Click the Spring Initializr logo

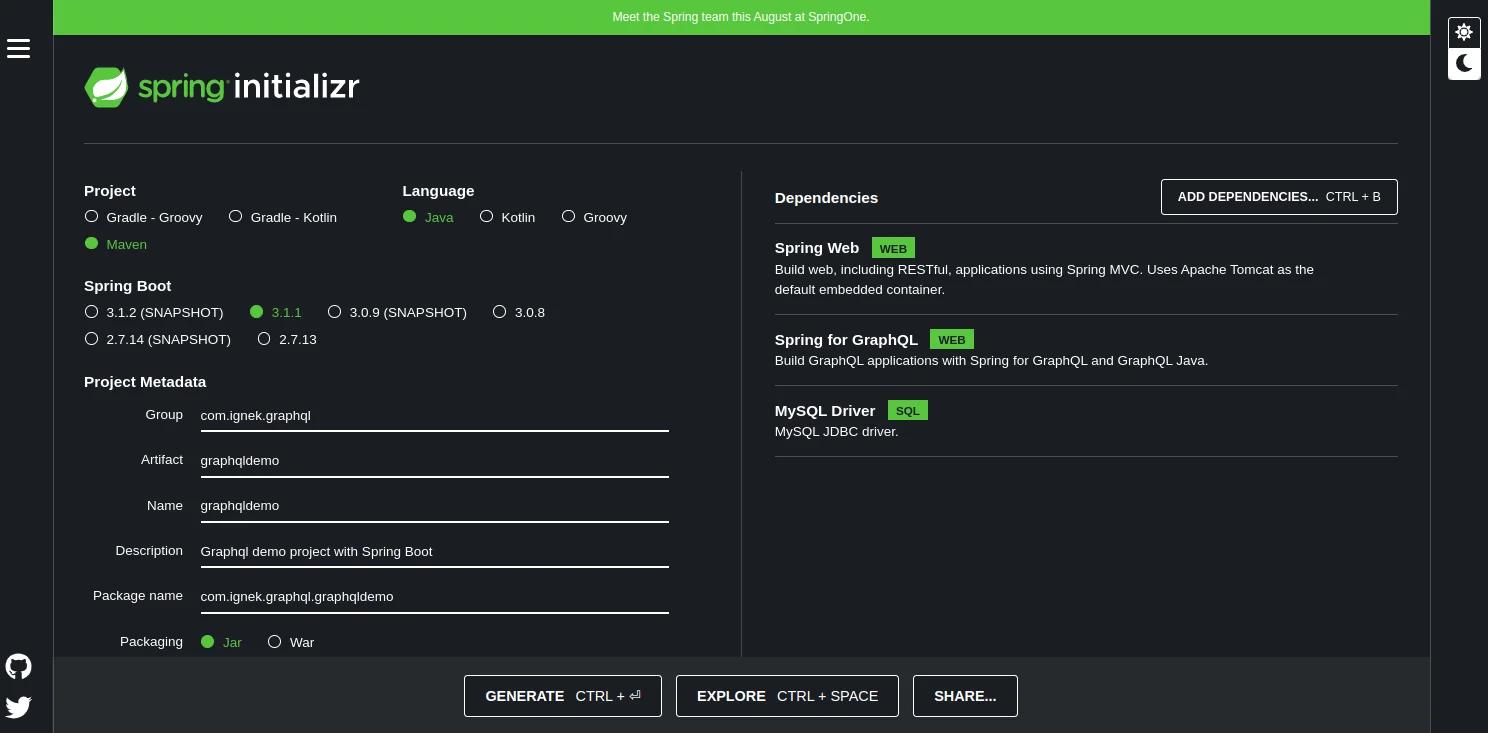pyautogui.click(x=221, y=87)
